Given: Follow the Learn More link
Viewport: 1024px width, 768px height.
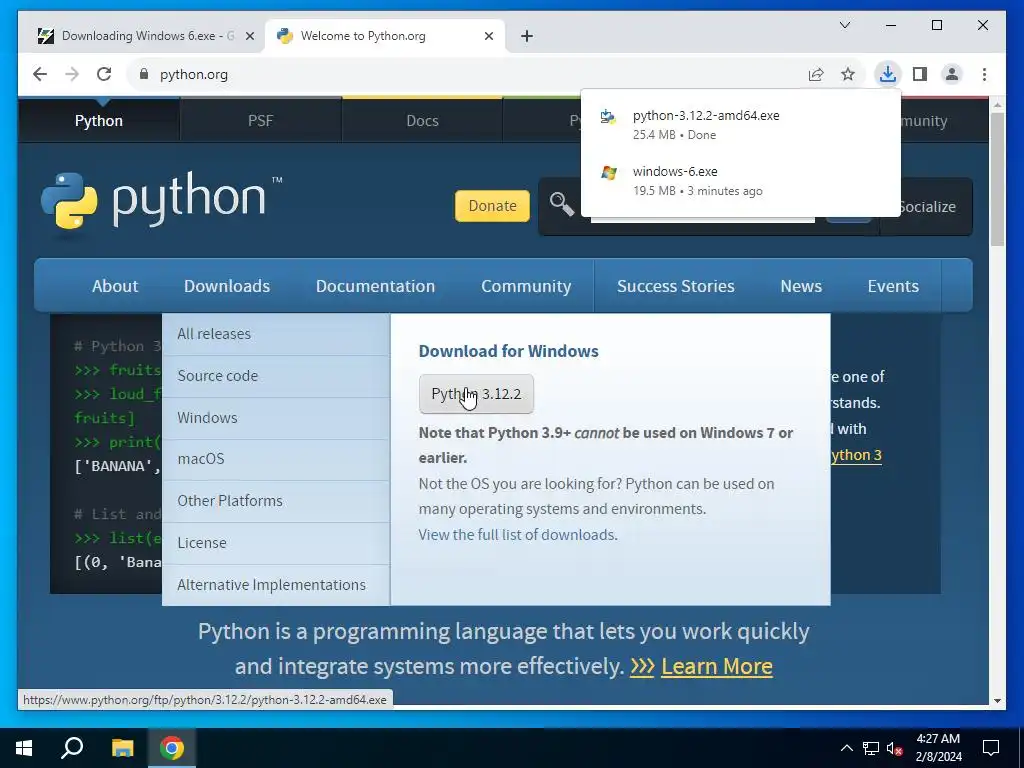Looking at the screenshot, I should pos(716,666).
